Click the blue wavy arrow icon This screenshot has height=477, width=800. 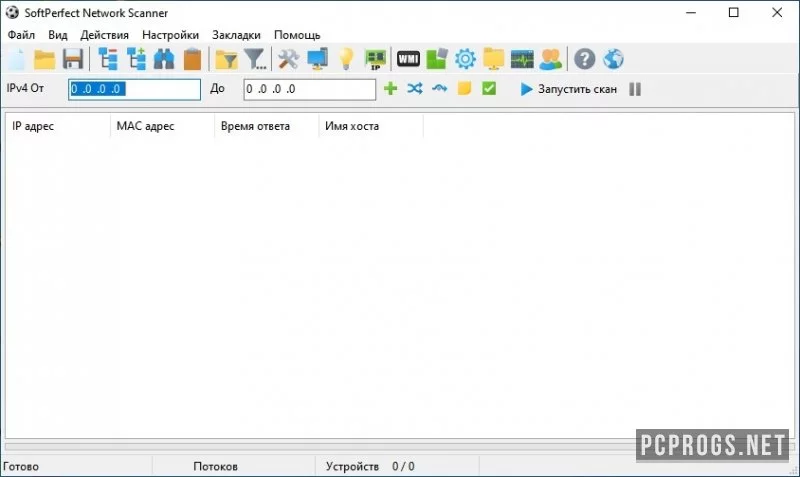[439, 88]
